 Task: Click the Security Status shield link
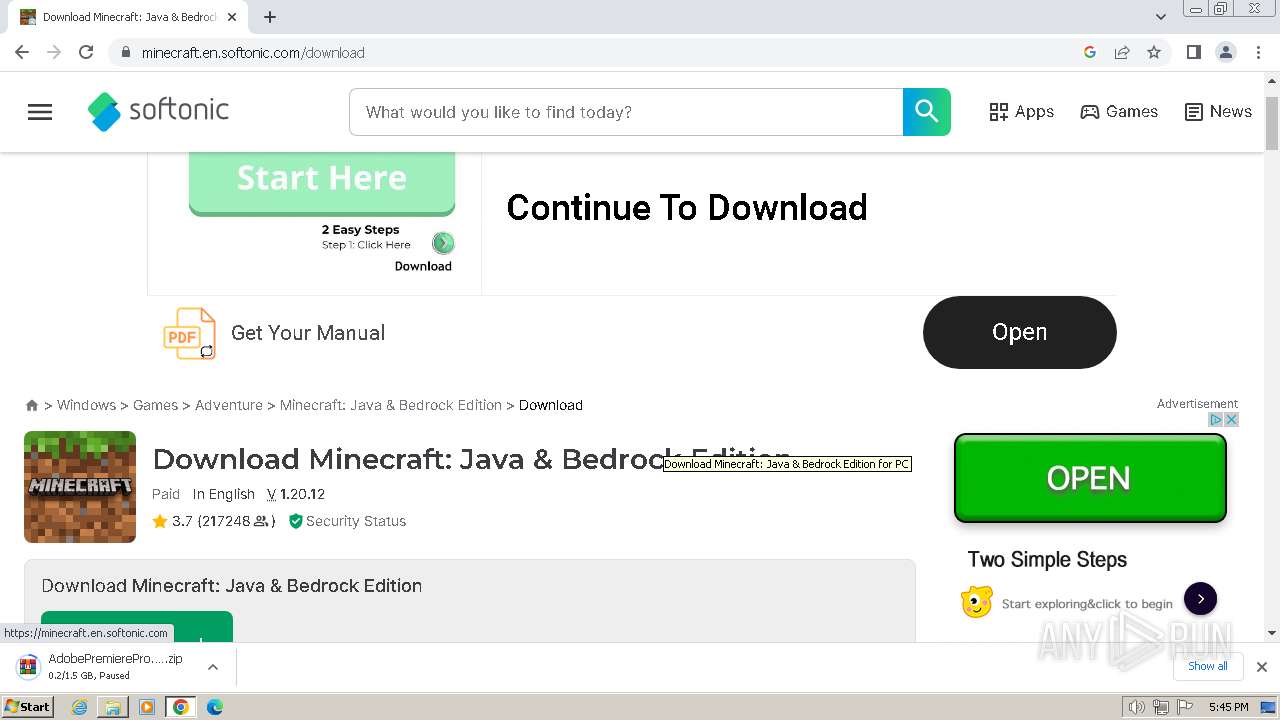347,521
